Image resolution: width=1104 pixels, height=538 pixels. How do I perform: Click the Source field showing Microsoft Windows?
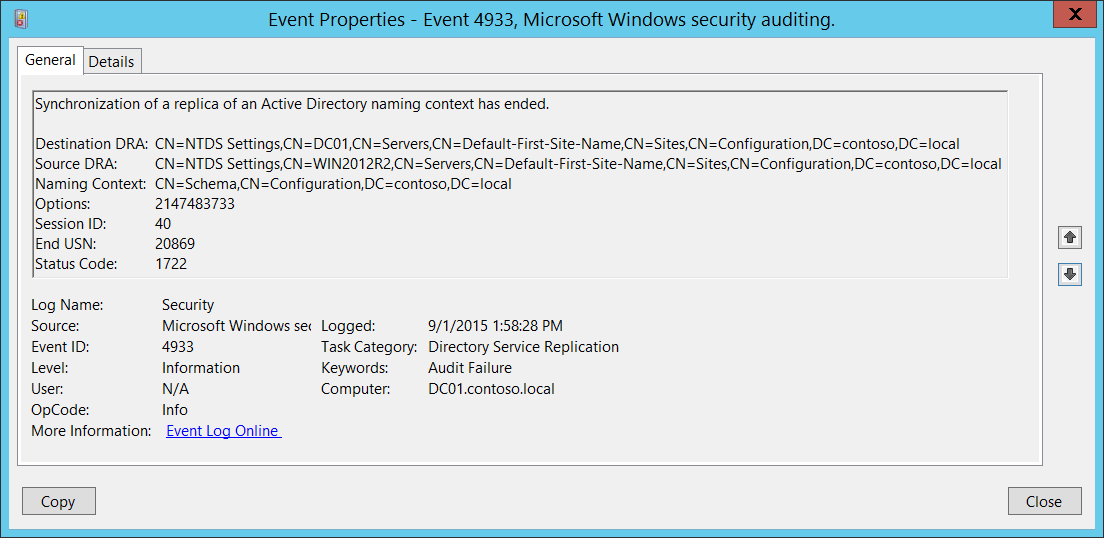pos(236,326)
